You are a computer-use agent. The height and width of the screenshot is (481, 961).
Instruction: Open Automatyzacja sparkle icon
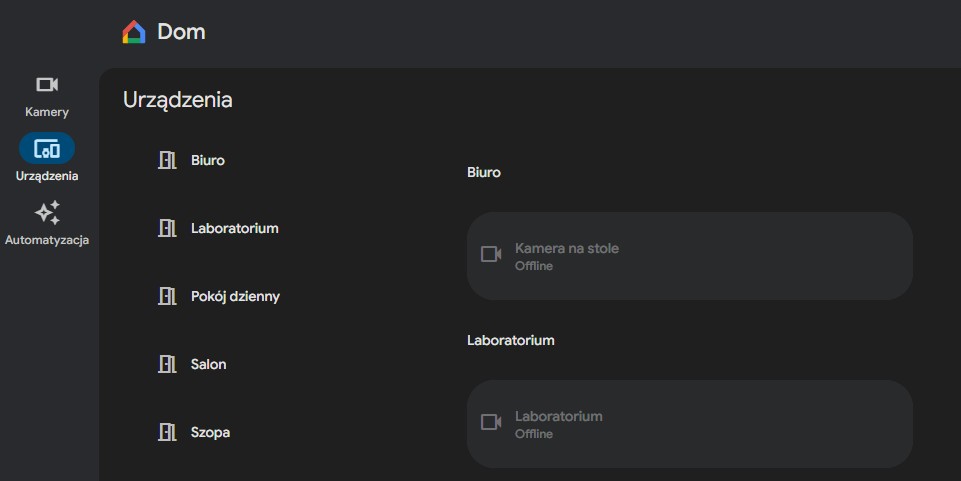[x=47, y=213]
